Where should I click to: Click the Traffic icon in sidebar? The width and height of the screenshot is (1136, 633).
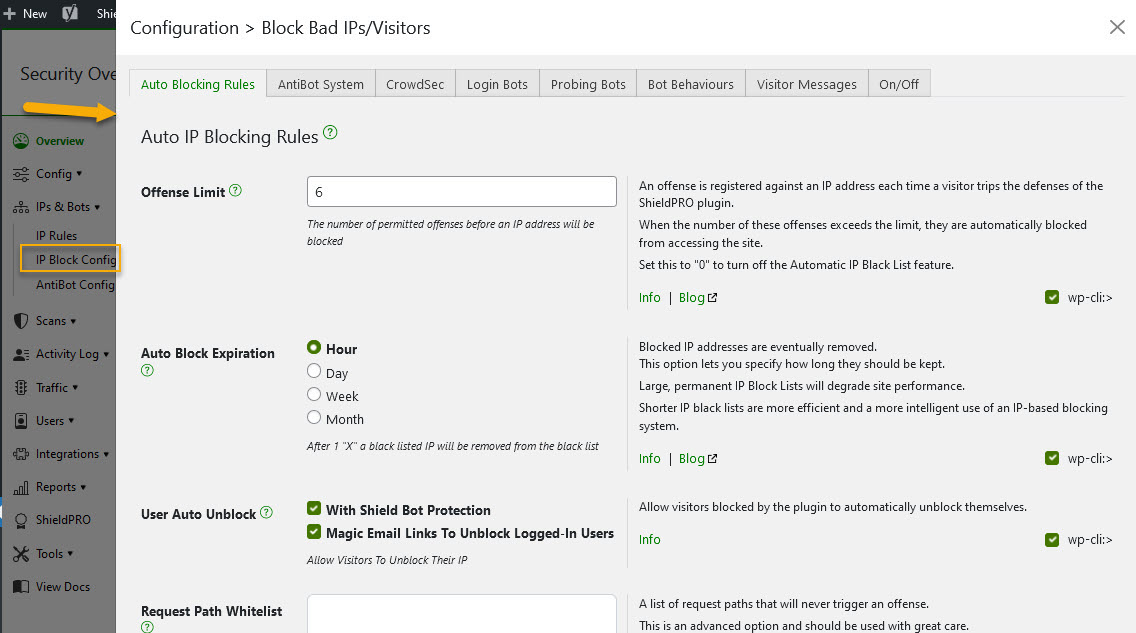tap(21, 387)
